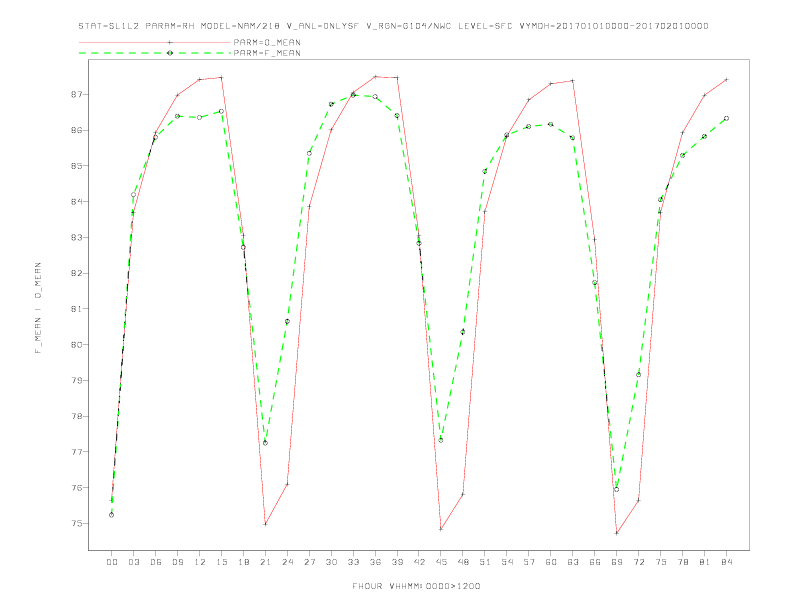Screen dimensions: 792x612
Task: Click the x-axis title FHOUR VHHMM
Action: point(416,586)
